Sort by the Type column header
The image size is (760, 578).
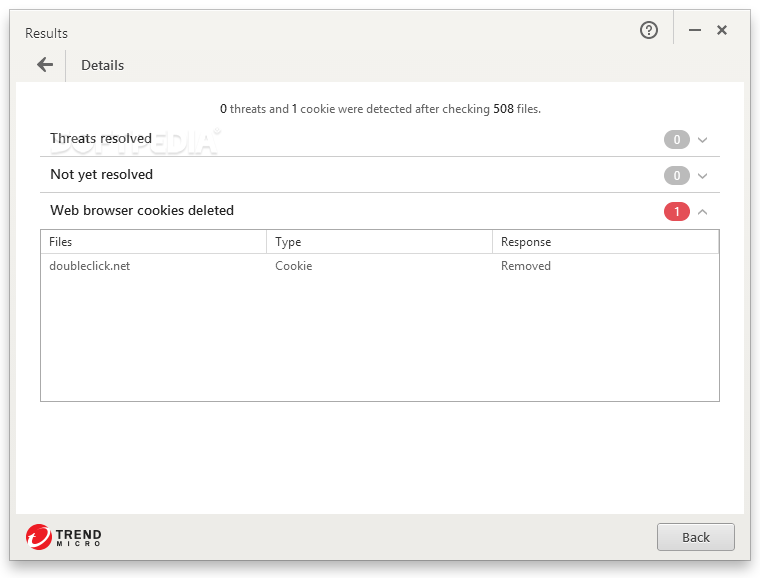(380, 242)
